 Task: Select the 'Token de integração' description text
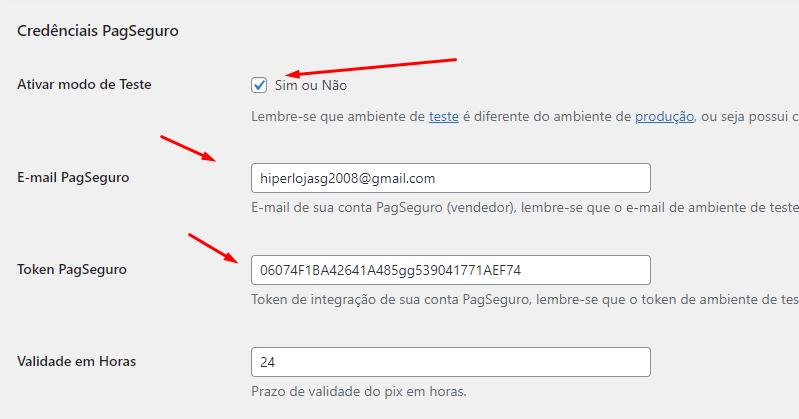click(525, 299)
